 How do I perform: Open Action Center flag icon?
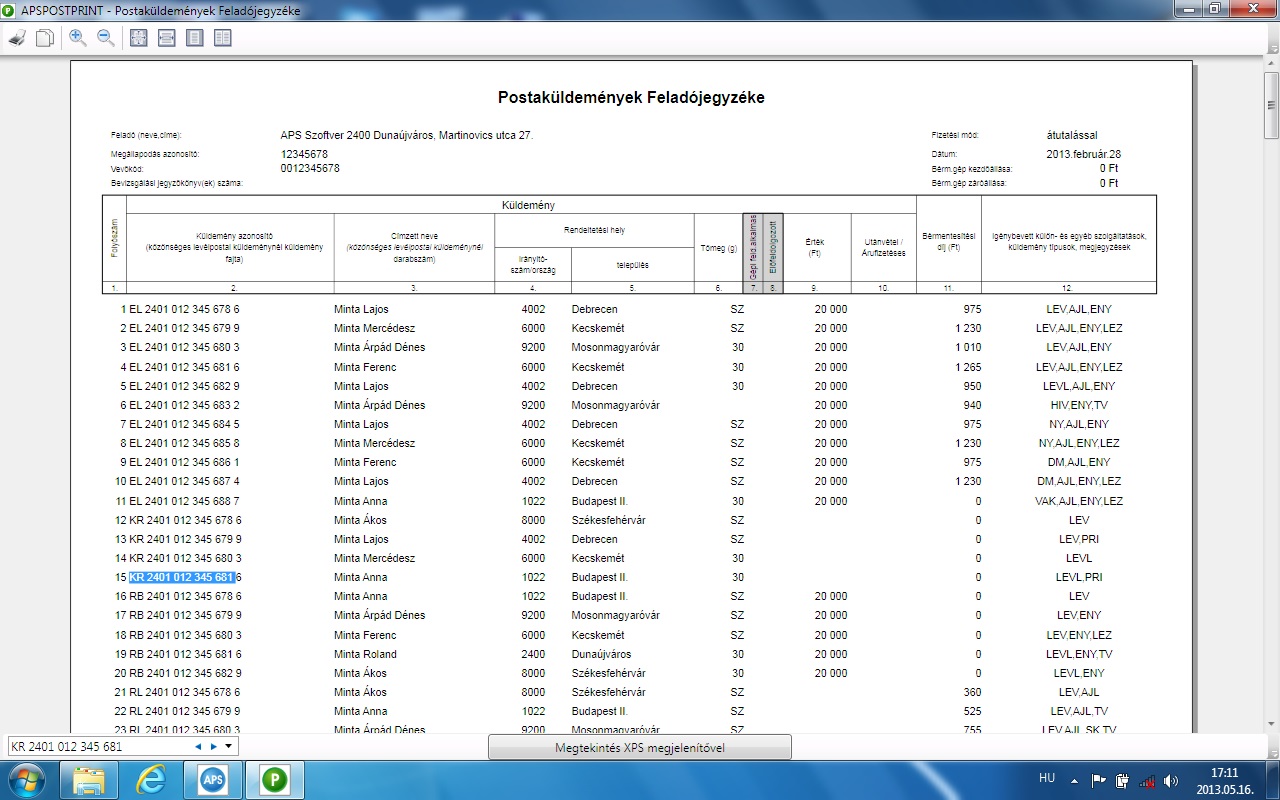click(x=1097, y=780)
